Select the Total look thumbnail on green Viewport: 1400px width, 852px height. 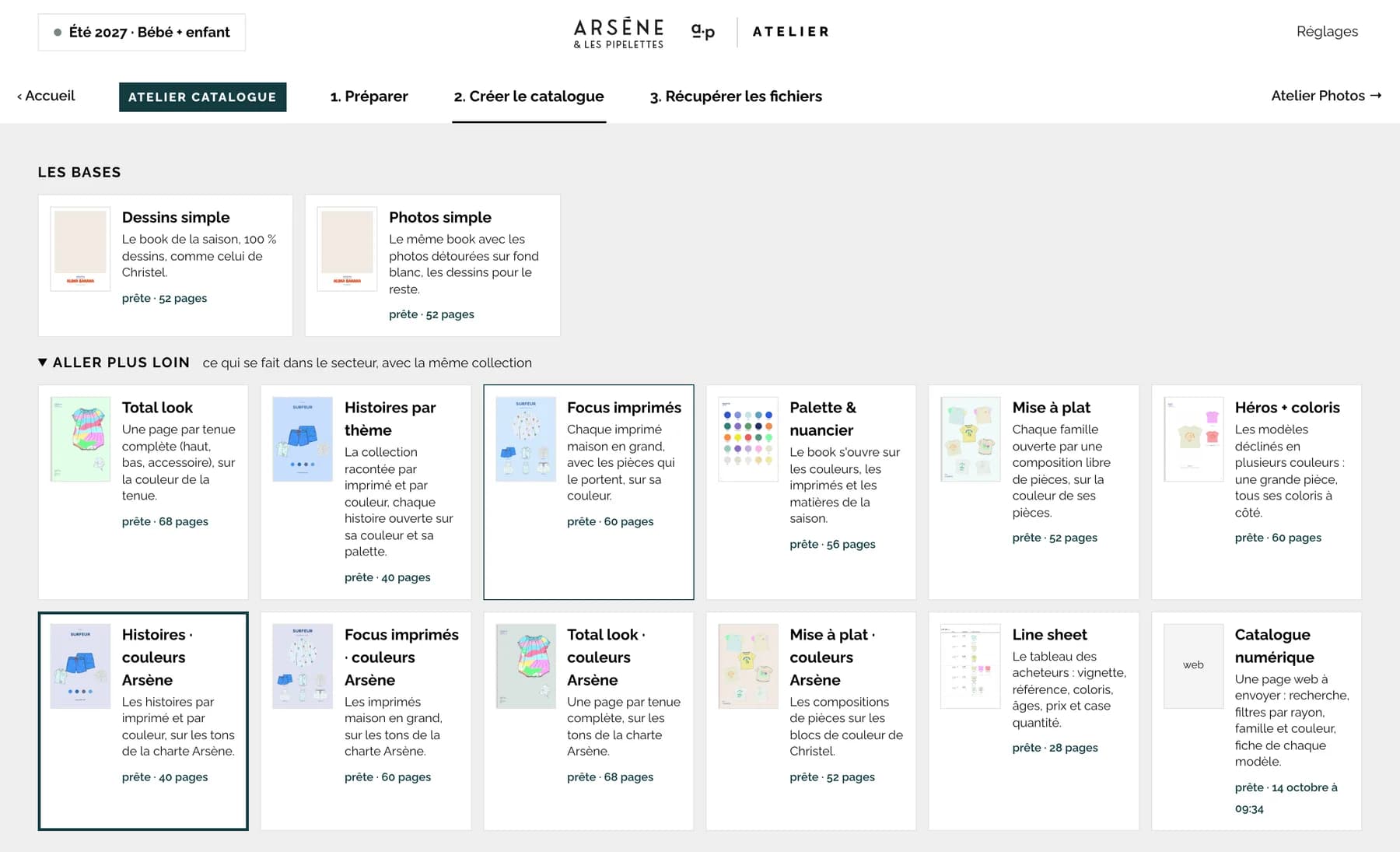[80, 439]
